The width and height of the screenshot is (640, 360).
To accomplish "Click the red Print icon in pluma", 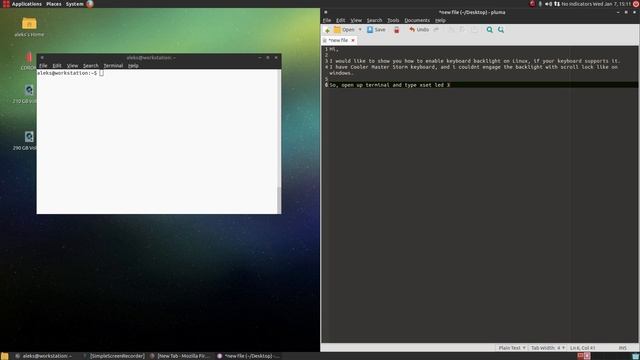I will pos(396,30).
